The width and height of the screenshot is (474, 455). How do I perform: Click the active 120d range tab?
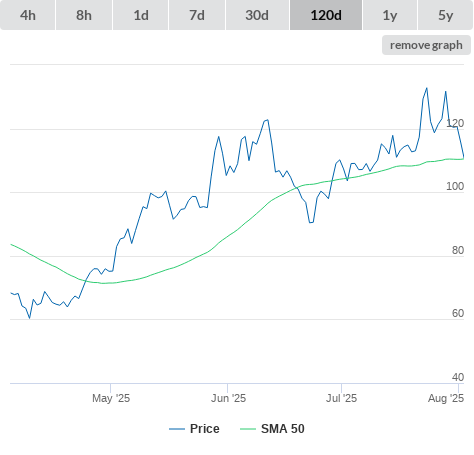pos(326,15)
